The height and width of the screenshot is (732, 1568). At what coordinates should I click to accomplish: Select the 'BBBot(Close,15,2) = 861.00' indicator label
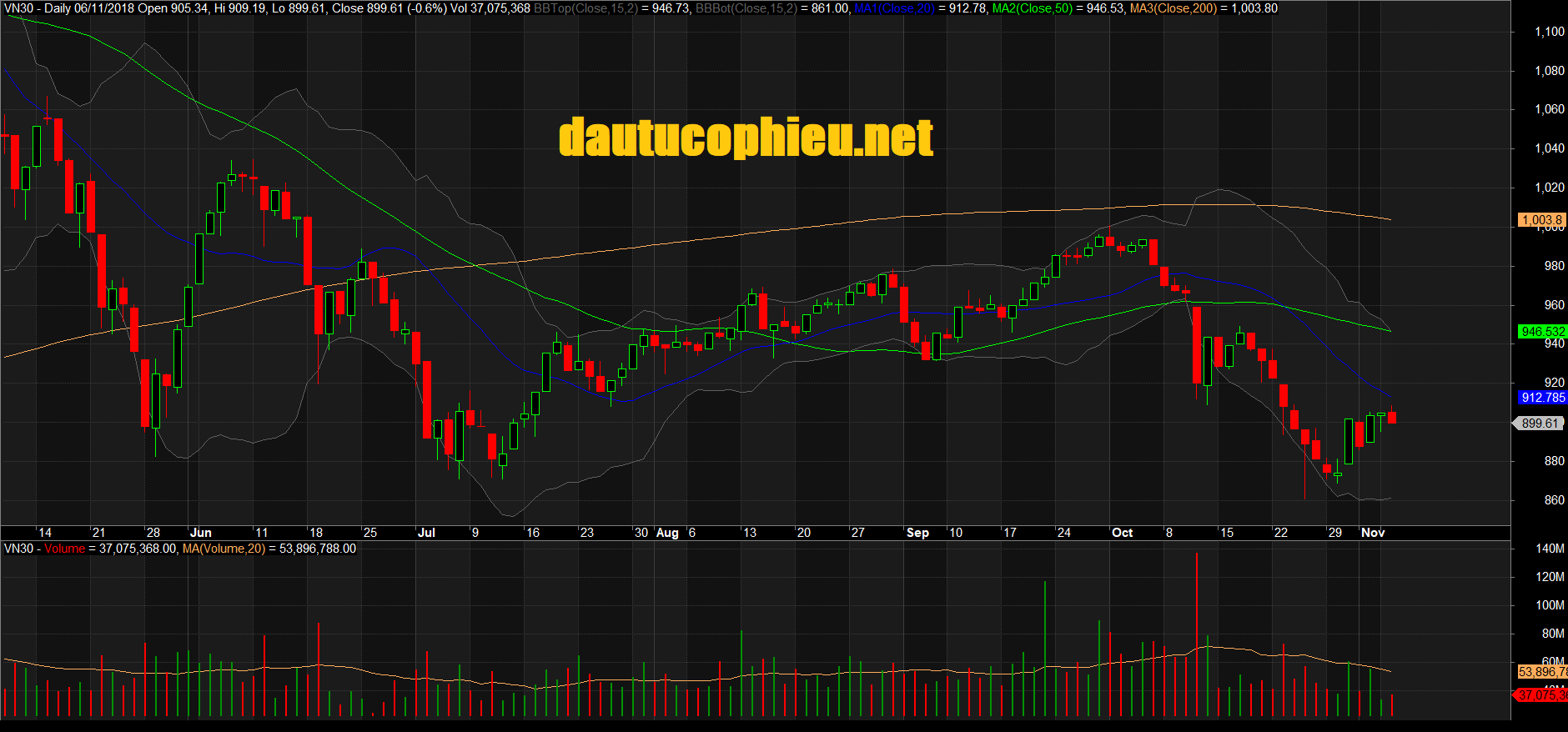[x=773, y=8]
